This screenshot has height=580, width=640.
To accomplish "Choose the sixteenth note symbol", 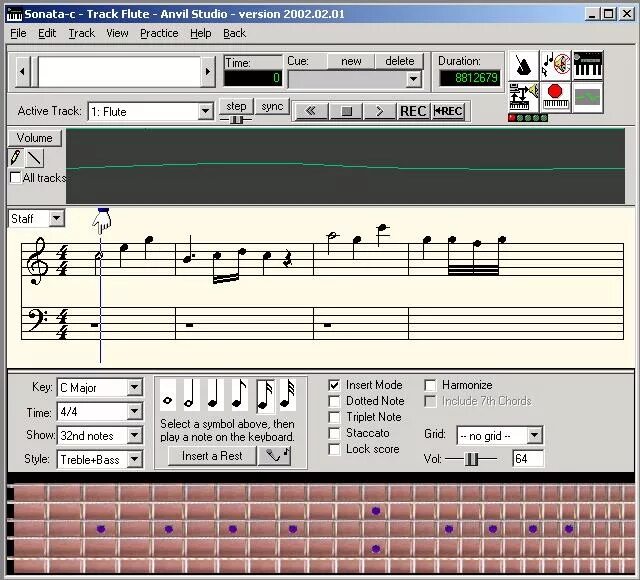I will coord(265,395).
